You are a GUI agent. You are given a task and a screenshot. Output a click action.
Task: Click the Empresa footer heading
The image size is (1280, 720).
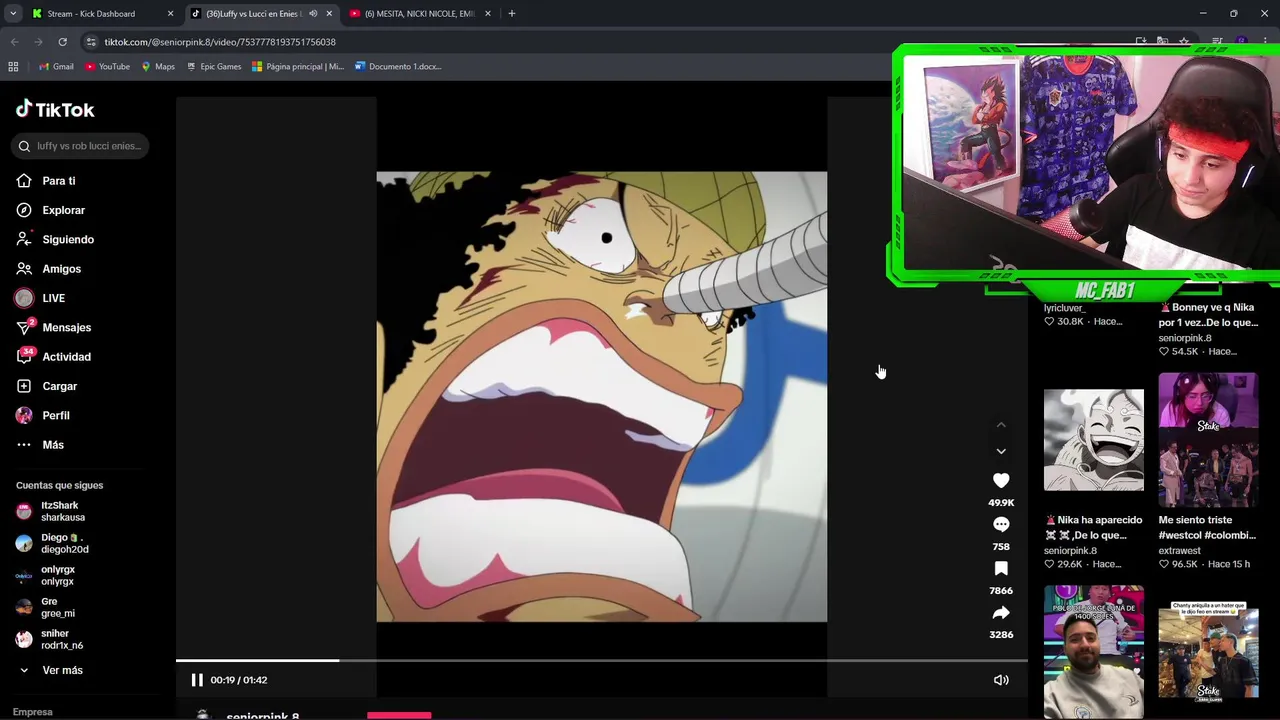(33, 712)
